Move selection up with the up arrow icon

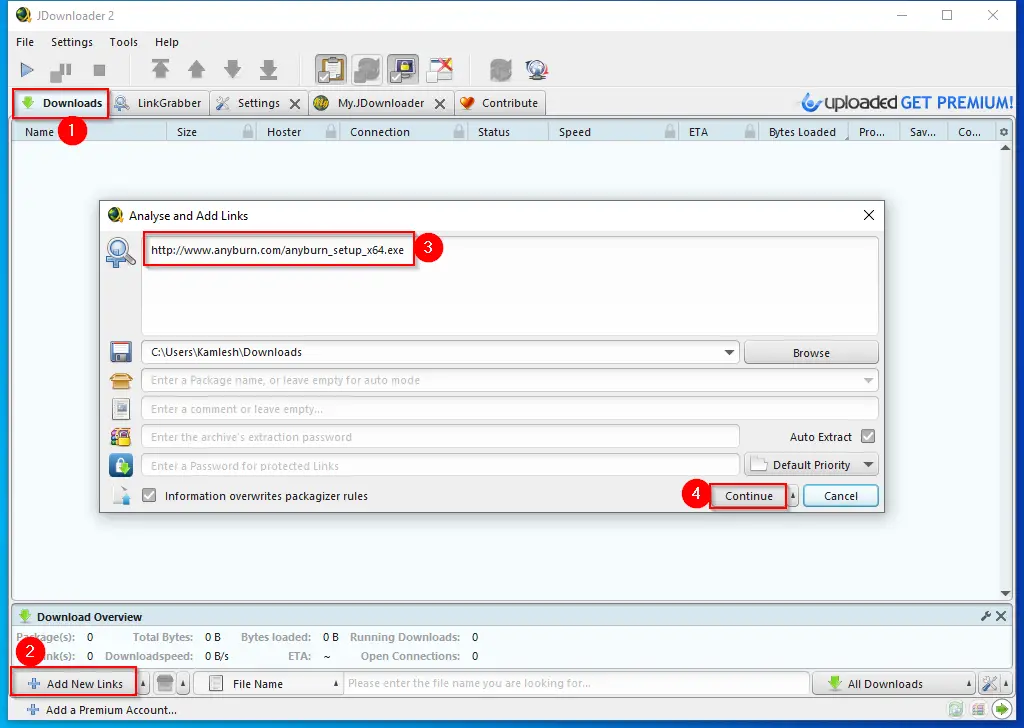pos(197,69)
